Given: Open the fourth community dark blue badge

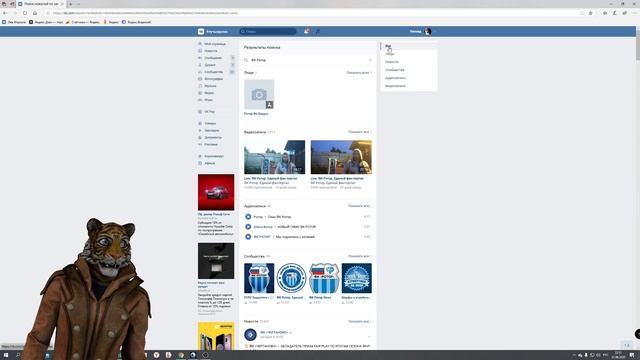Looking at the screenshot, I should (x=357, y=278).
